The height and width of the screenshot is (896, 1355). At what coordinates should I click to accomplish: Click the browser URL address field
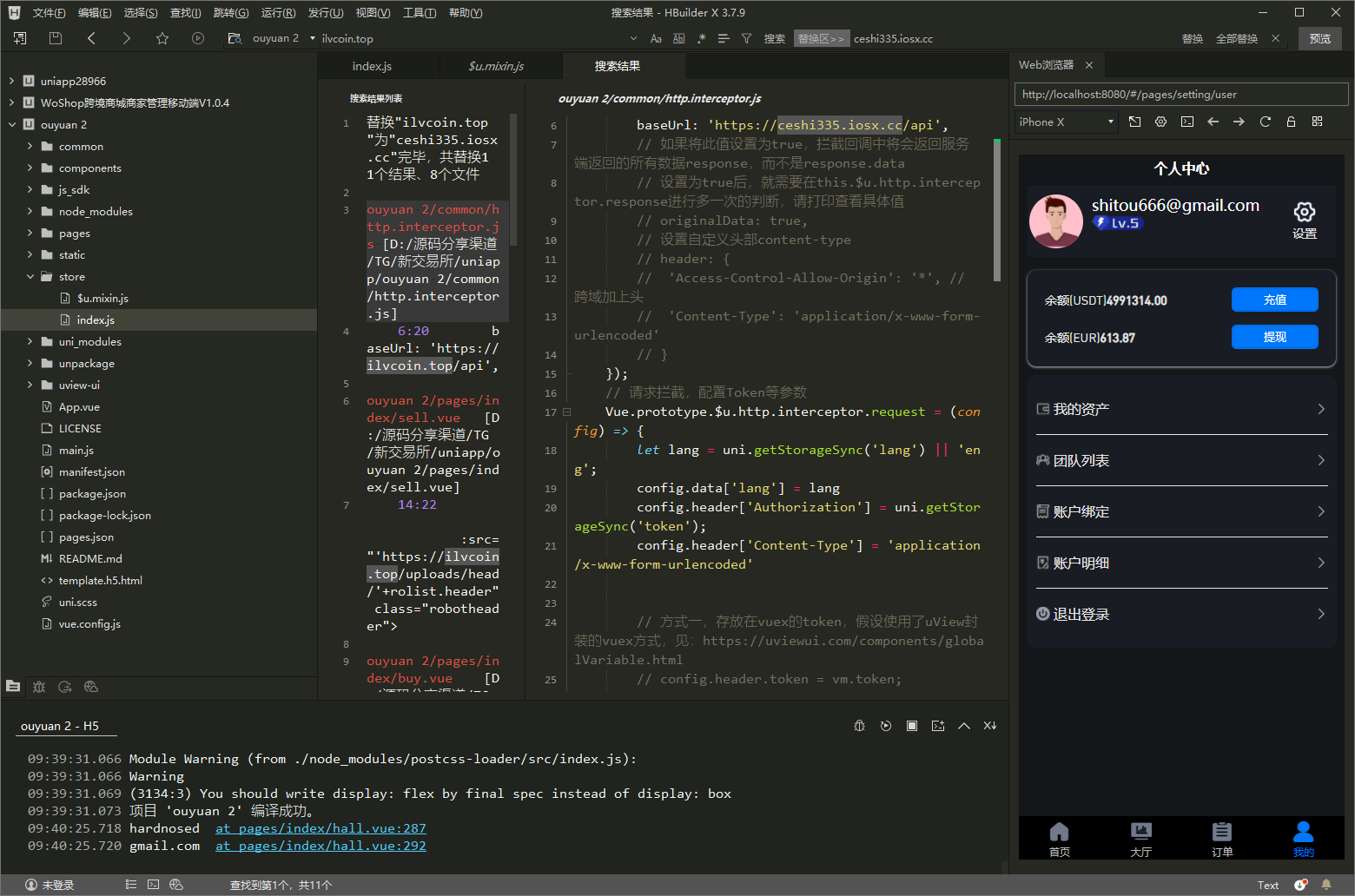pyautogui.click(x=1180, y=95)
